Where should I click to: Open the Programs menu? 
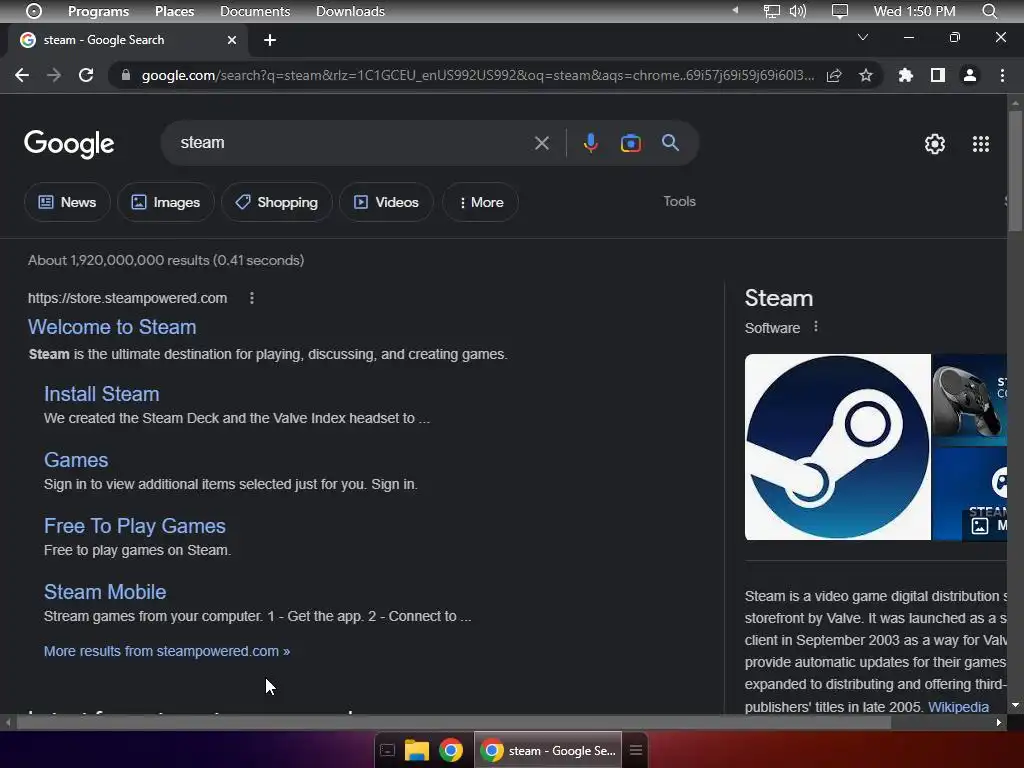(99, 11)
